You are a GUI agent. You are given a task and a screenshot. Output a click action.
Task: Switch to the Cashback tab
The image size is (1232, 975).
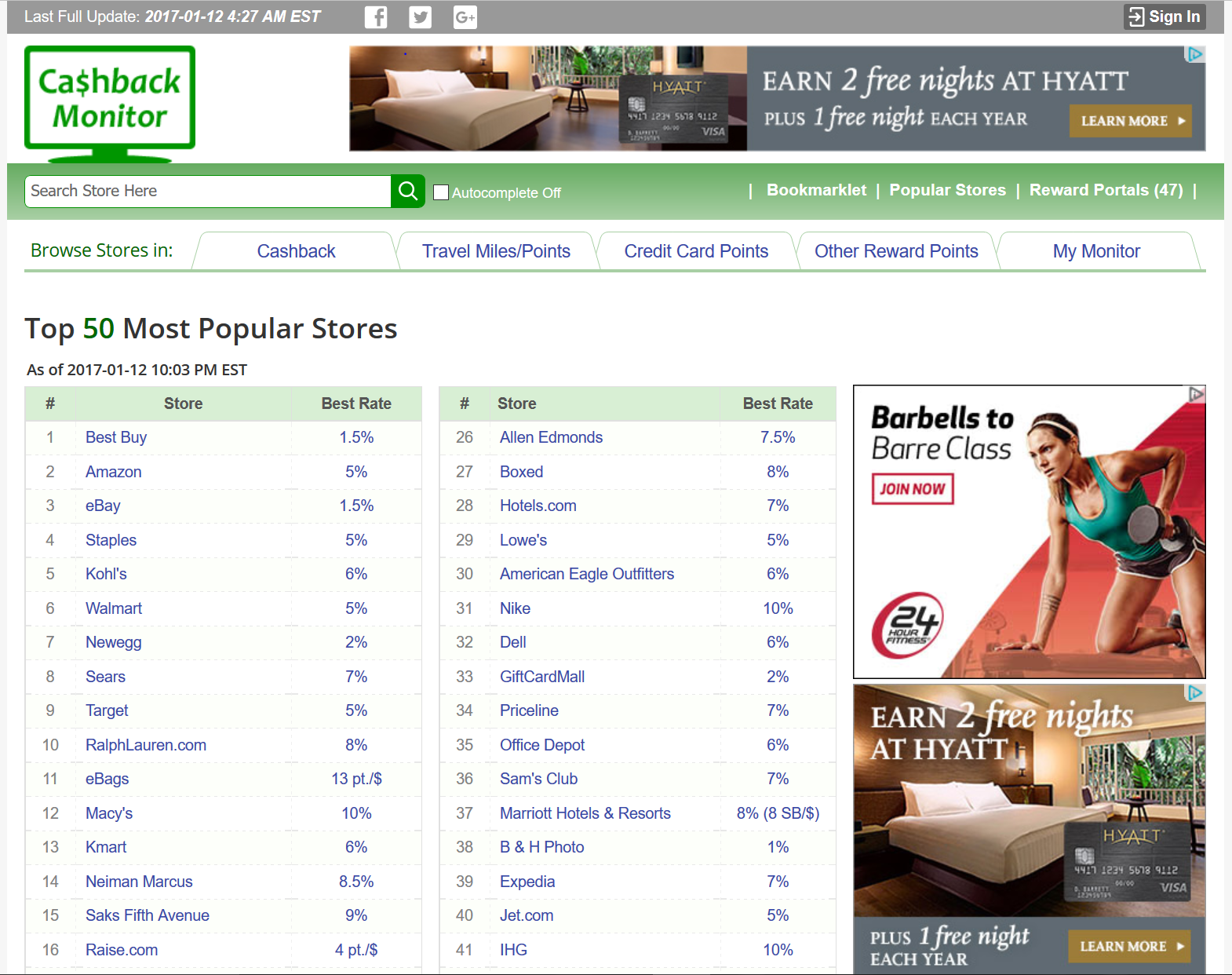click(x=296, y=251)
